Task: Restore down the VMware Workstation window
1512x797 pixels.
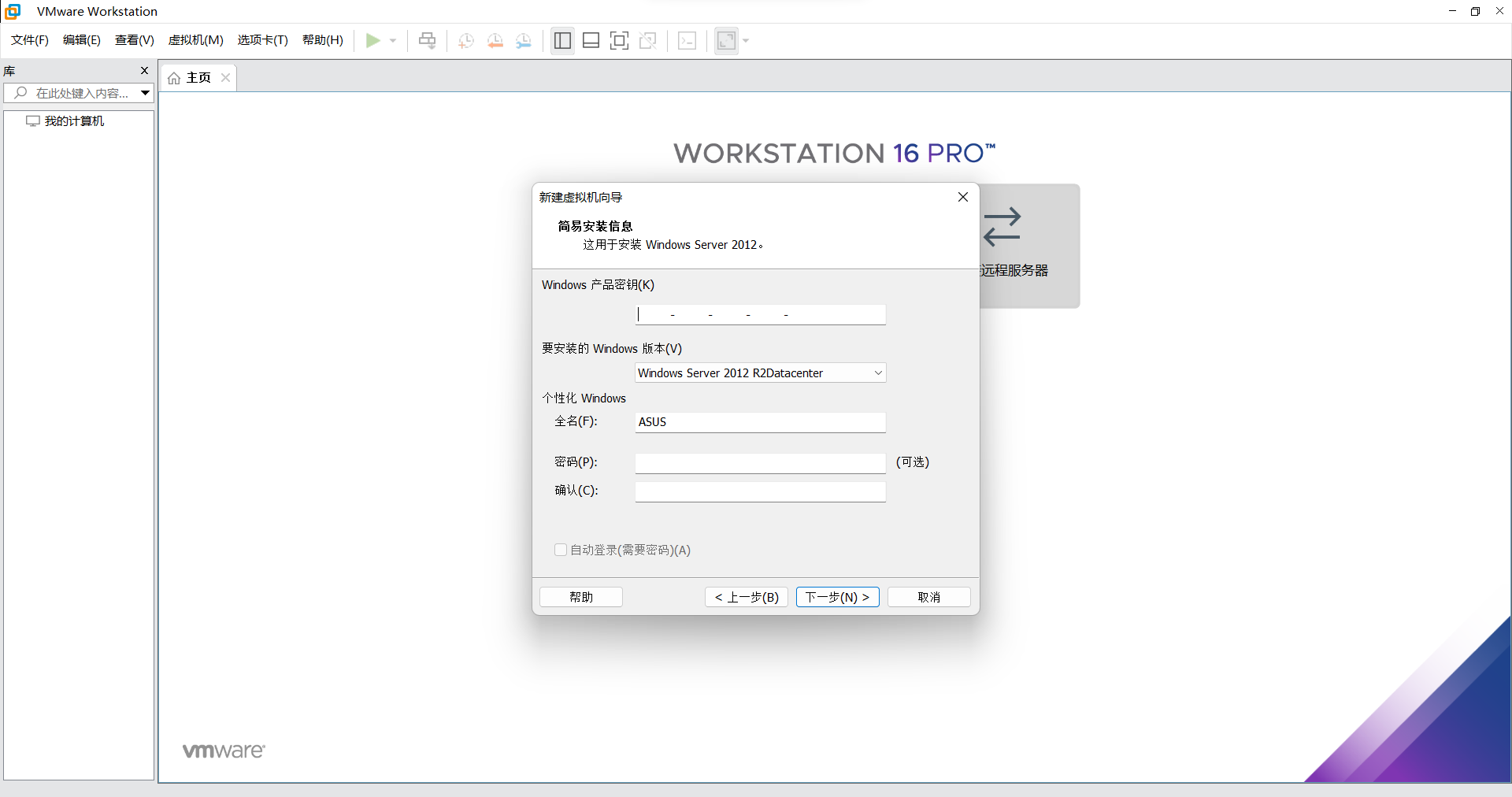Action: (1475, 11)
